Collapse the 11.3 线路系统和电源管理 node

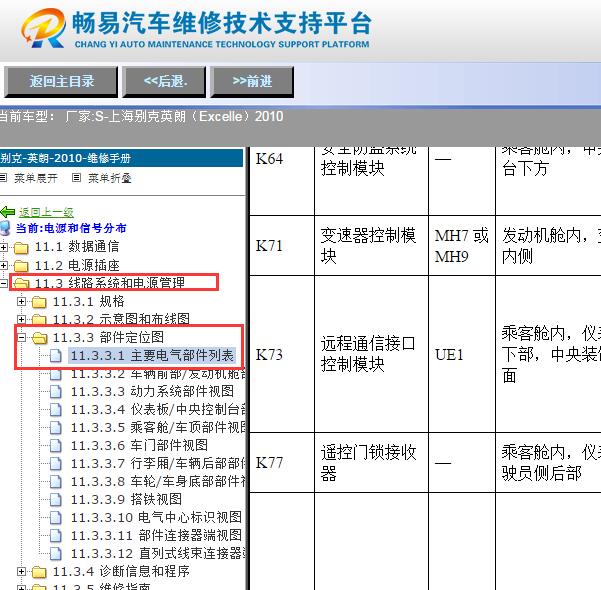pos(3,283)
